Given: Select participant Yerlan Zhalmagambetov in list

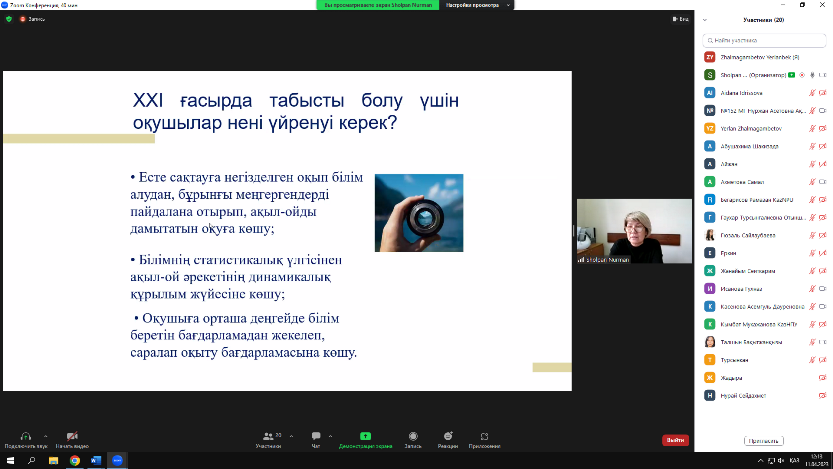Looking at the screenshot, I should pyautogui.click(x=756, y=128).
